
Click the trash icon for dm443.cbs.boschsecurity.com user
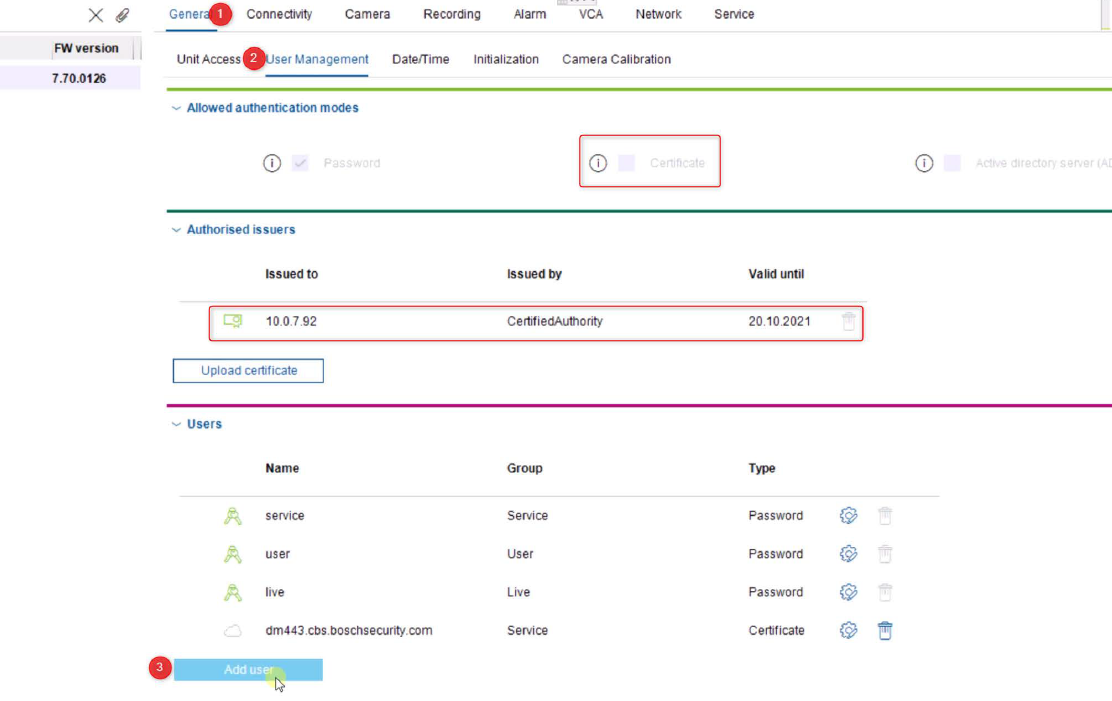point(885,631)
